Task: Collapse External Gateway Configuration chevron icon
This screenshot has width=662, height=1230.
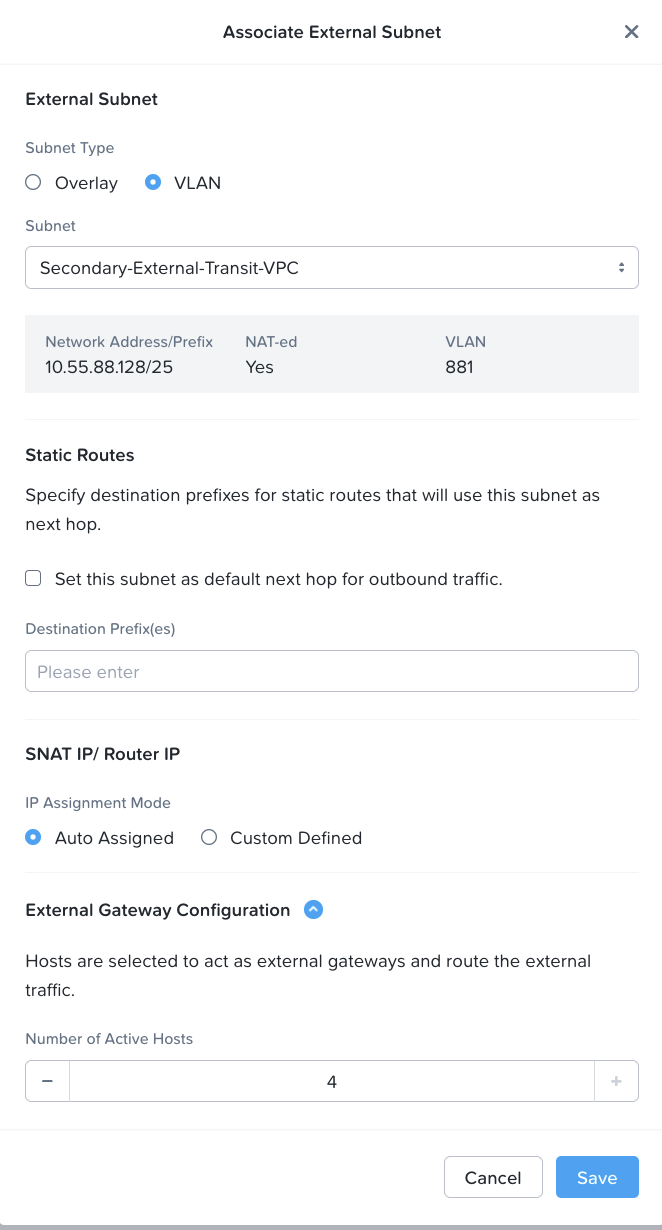Action: coord(313,910)
